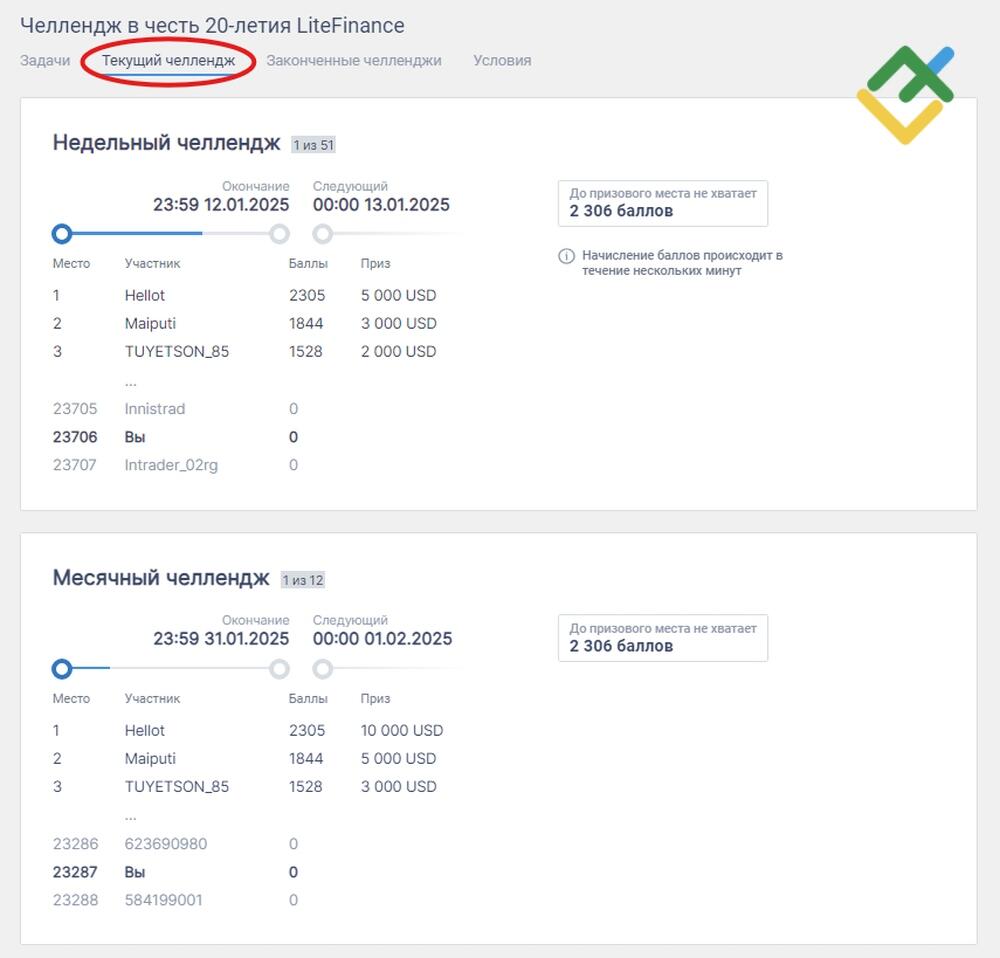Click weekly '2 306 баллов' prize gap box
Screen dimensions: 1000x958
tap(663, 203)
